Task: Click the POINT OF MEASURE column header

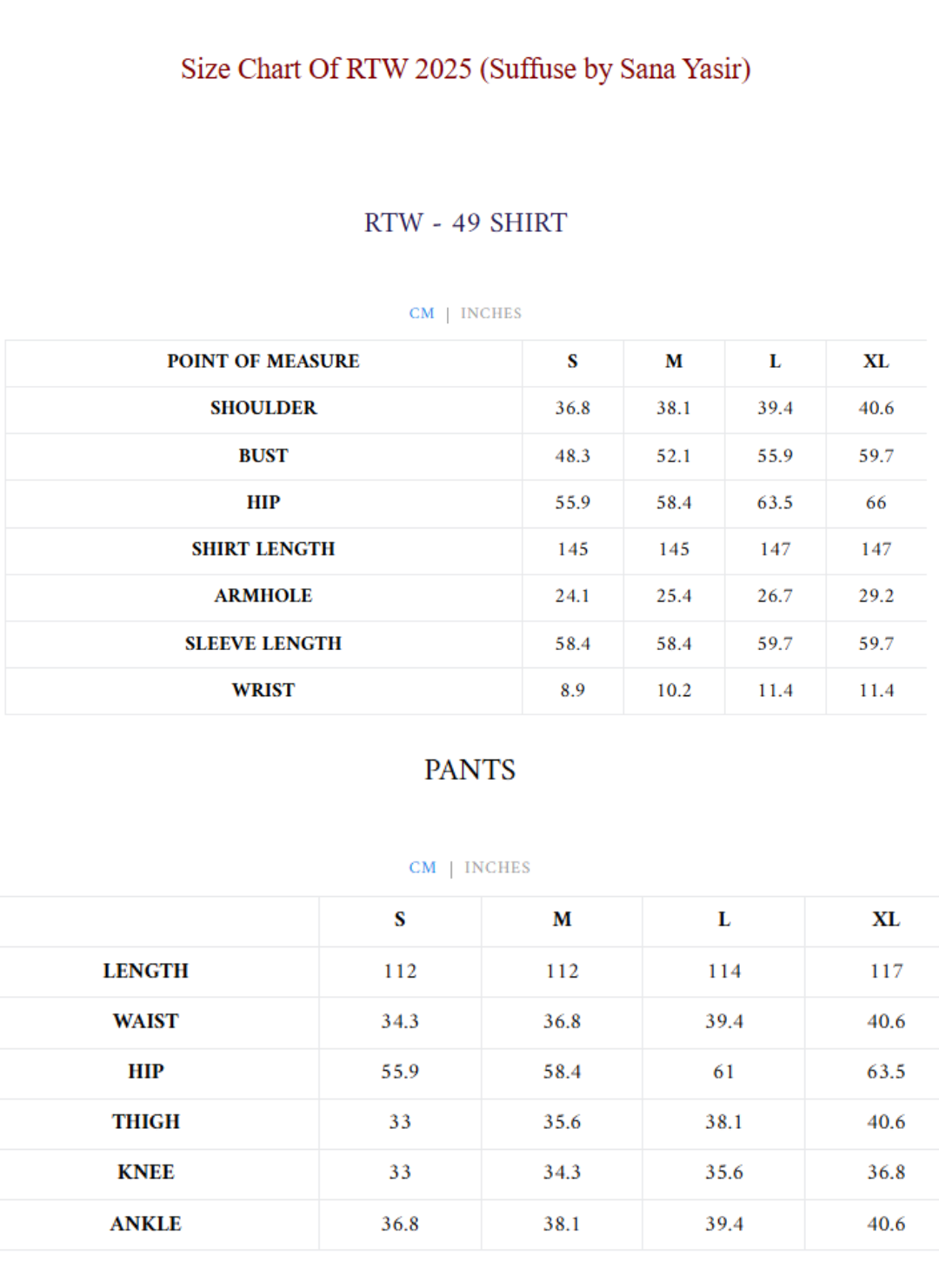Action: 263,362
